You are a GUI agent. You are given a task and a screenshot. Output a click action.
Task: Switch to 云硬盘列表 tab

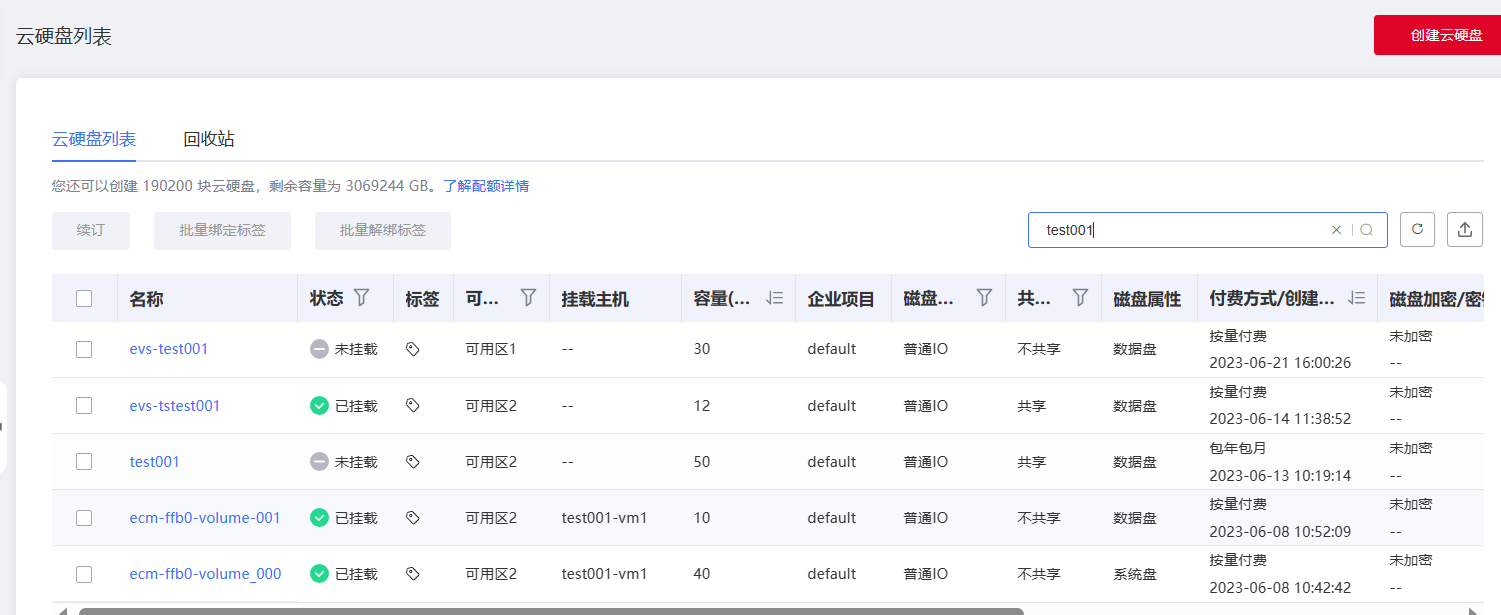coord(94,139)
